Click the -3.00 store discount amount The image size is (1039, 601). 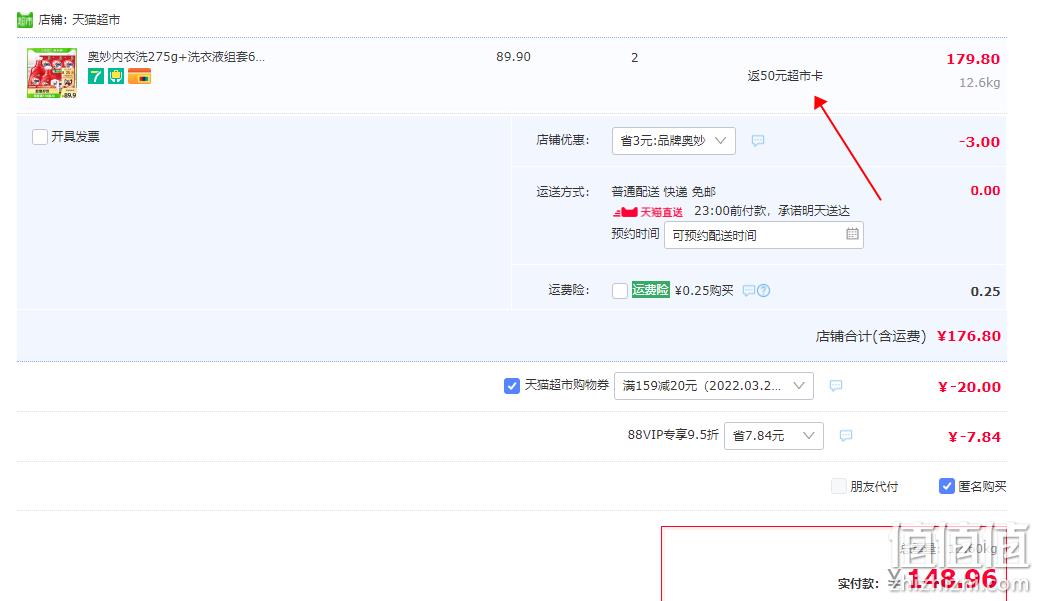pyautogui.click(x=979, y=142)
